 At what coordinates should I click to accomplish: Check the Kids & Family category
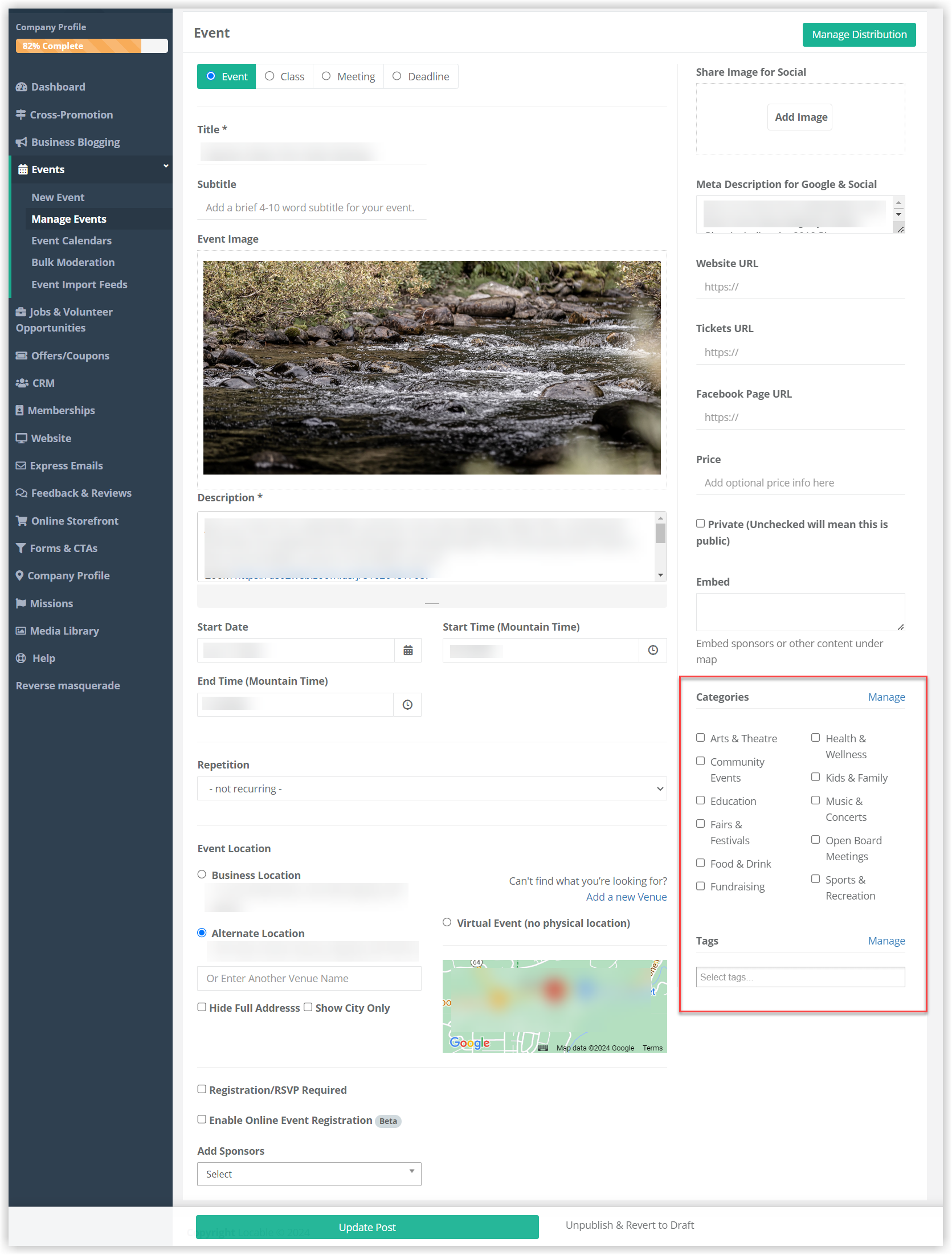click(x=816, y=777)
